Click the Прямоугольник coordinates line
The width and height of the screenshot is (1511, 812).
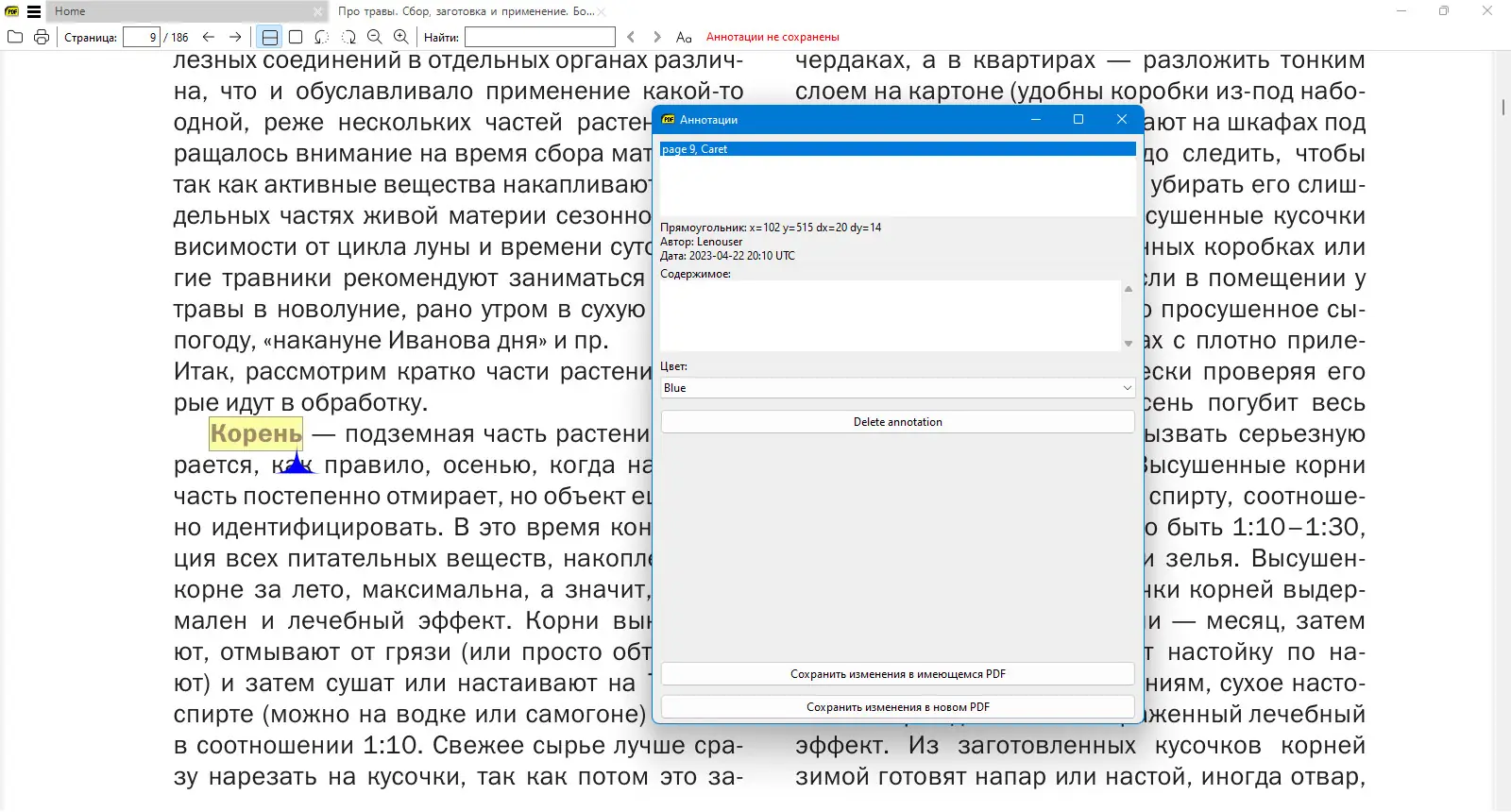[x=771, y=228]
